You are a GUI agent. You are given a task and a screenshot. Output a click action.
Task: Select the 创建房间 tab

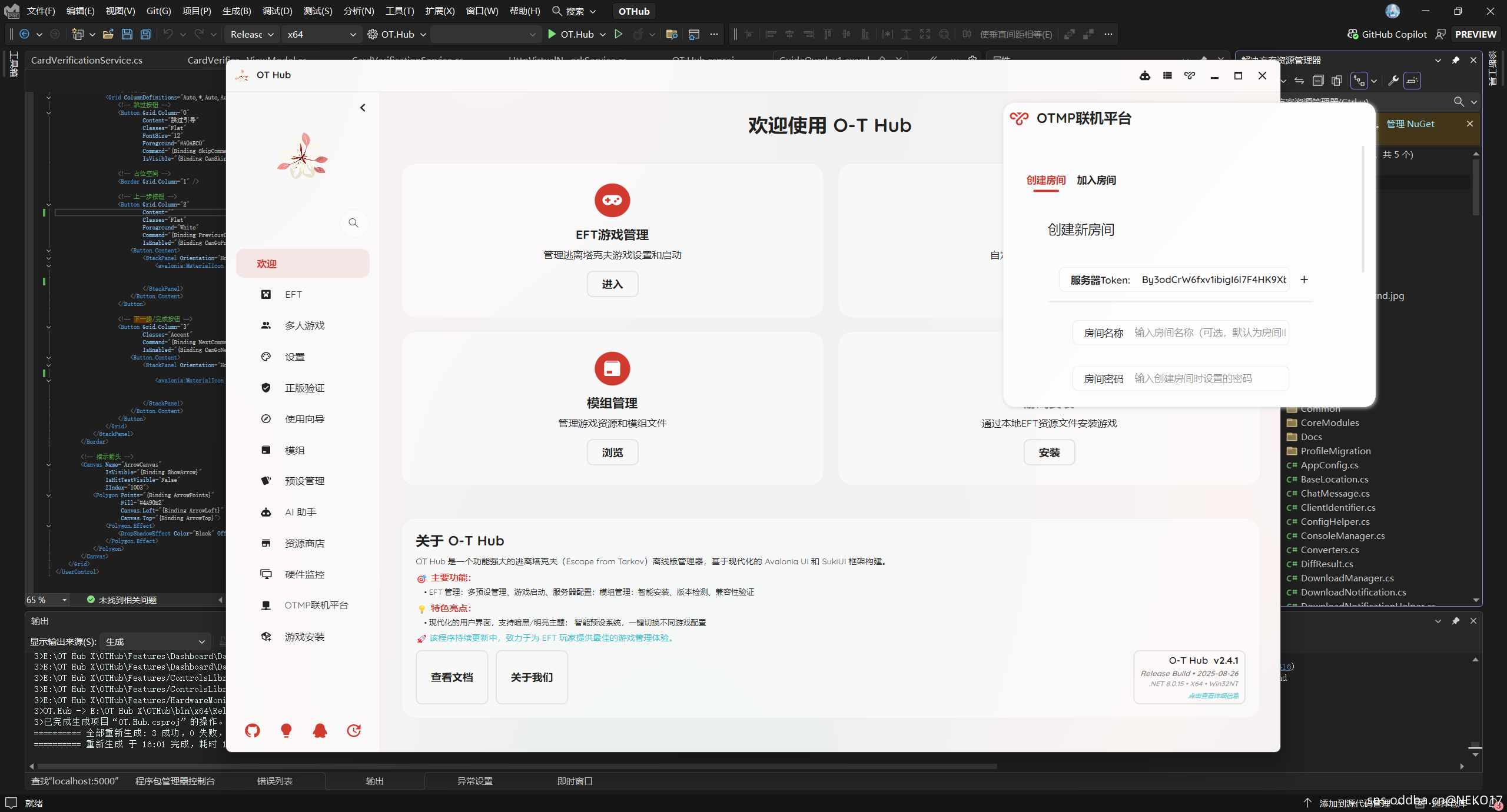point(1046,180)
